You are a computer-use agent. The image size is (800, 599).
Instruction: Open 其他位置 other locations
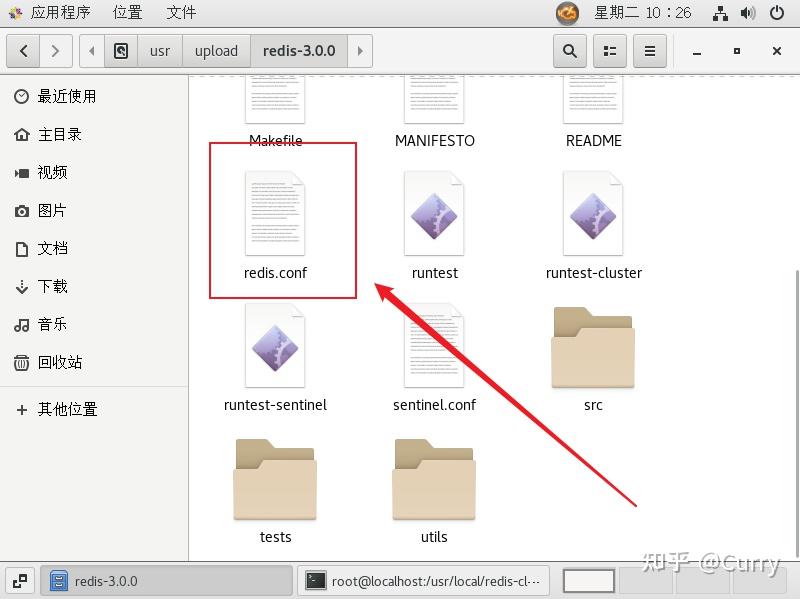[94, 409]
